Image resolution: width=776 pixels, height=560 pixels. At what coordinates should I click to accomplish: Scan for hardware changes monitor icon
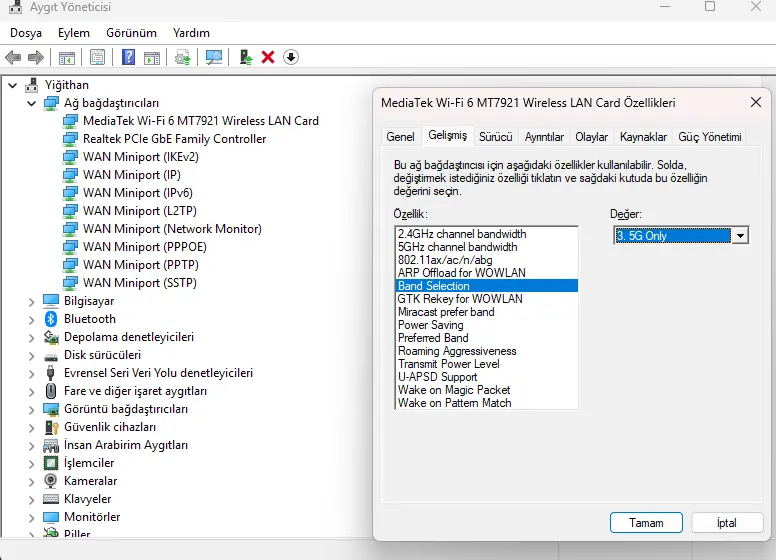pos(214,57)
